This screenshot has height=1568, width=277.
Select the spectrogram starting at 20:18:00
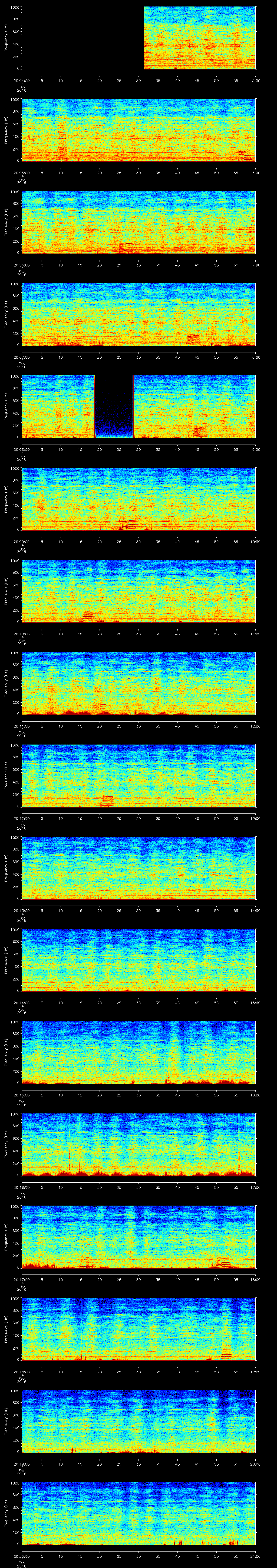tap(139, 1329)
